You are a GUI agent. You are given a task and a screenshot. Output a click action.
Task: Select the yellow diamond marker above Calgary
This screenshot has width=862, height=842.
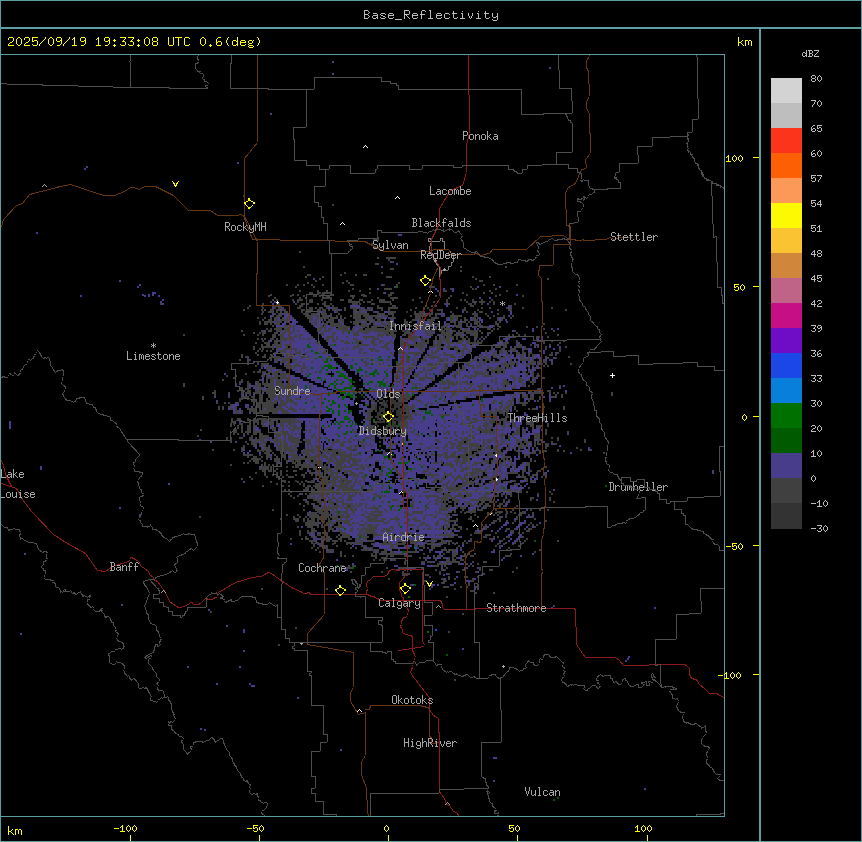(x=405, y=588)
